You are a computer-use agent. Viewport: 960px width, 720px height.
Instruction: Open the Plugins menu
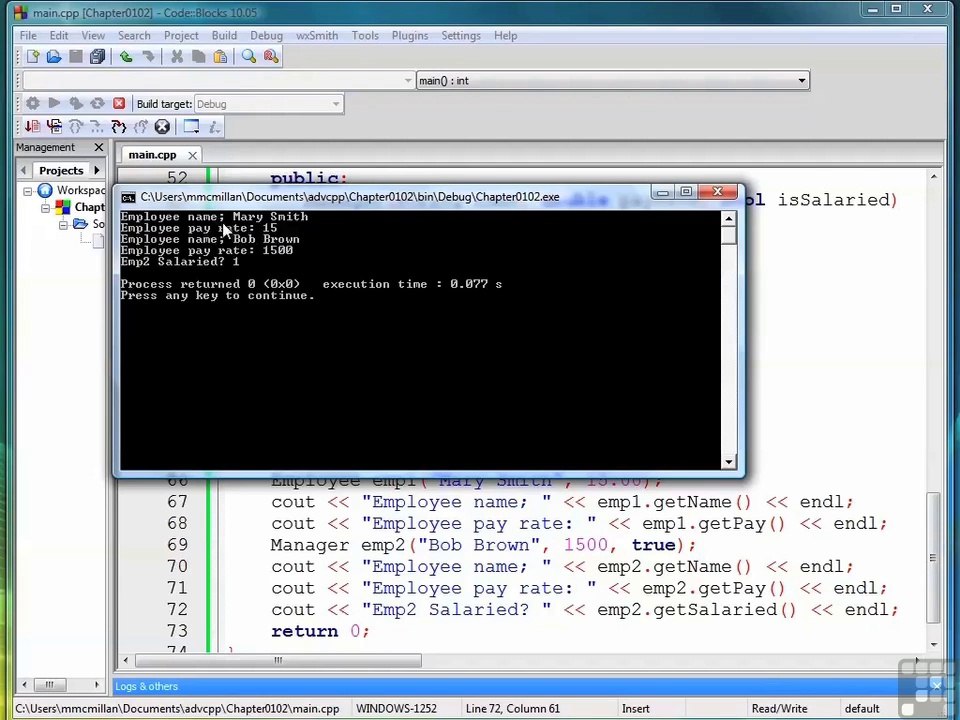410,36
